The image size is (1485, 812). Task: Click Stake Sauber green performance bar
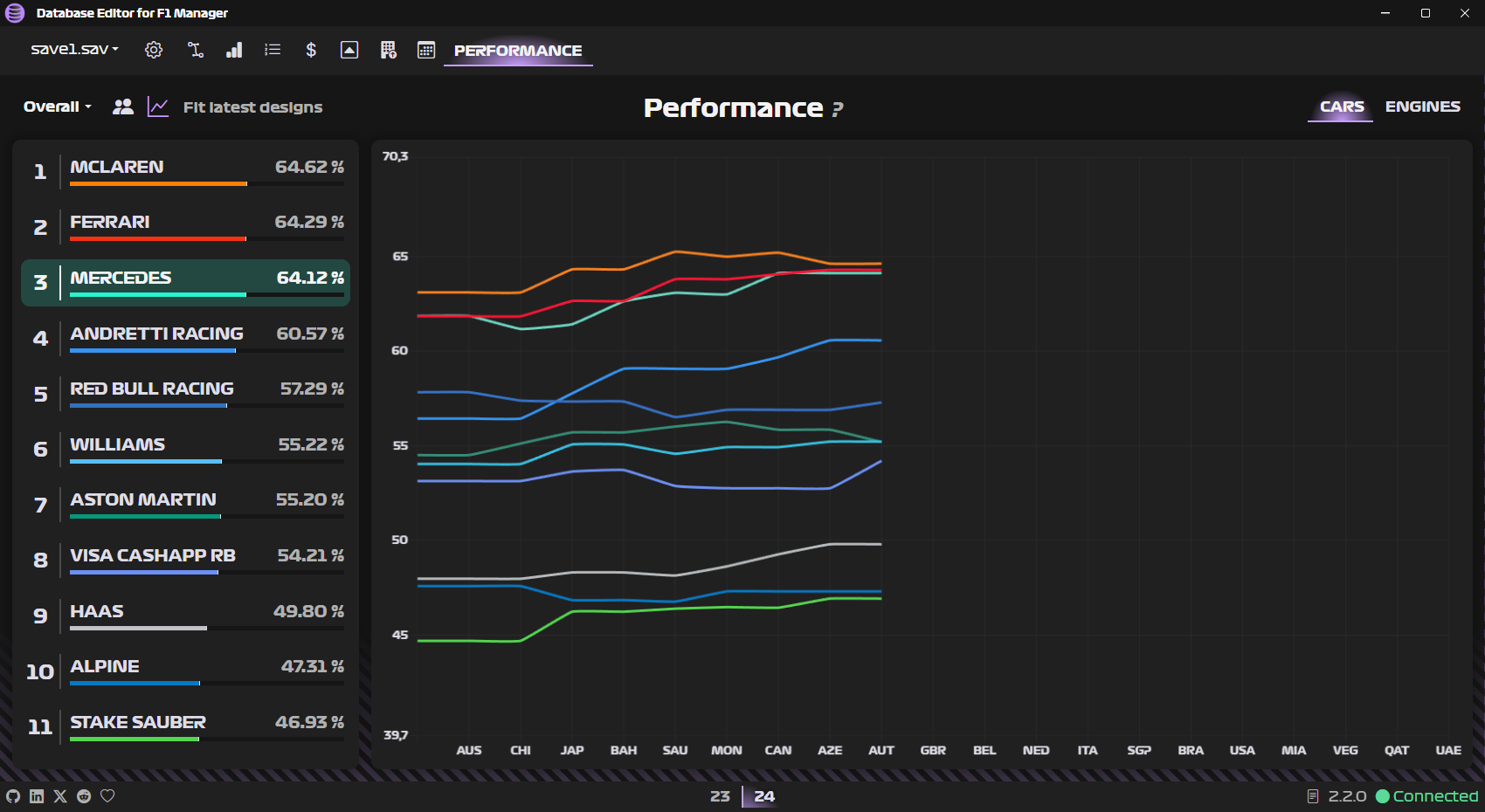click(x=135, y=739)
